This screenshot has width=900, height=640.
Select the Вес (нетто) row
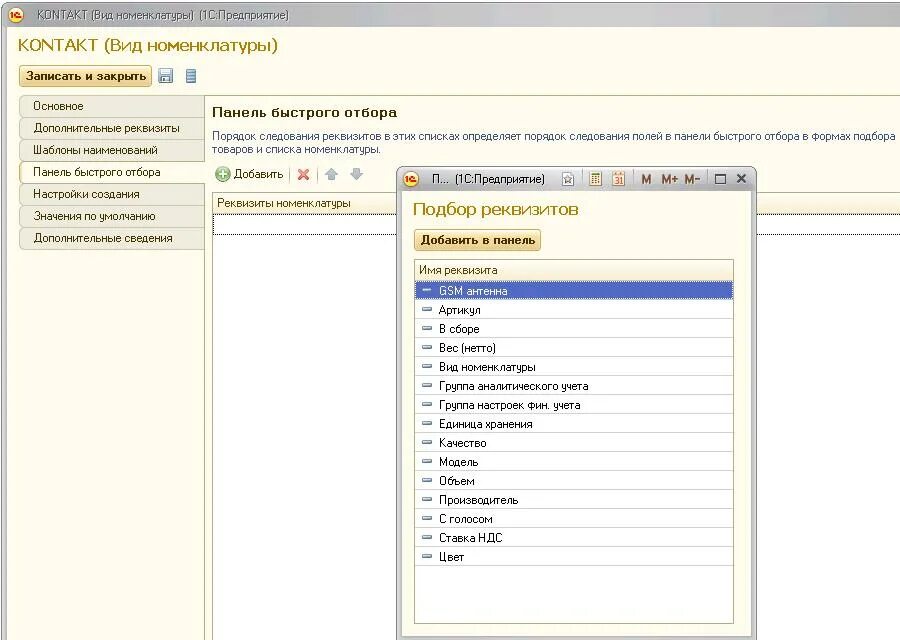pyautogui.click(x=573, y=348)
